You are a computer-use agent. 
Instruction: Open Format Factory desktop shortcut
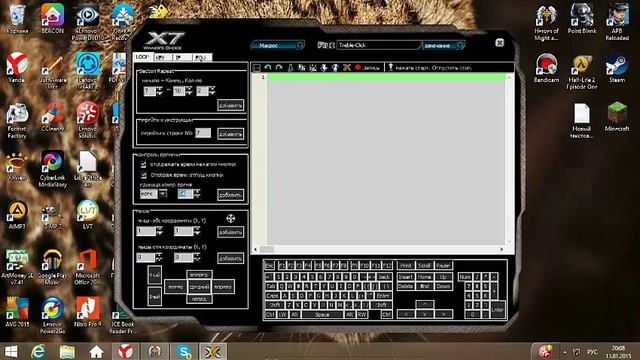coord(17,120)
